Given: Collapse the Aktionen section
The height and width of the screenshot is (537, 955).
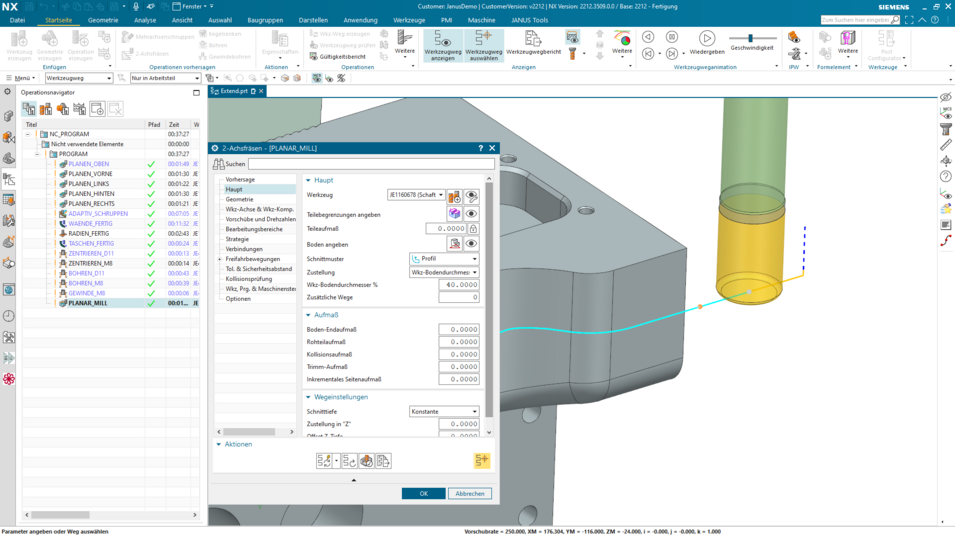Looking at the screenshot, I should pyautogui.click(x=219, y=444).
